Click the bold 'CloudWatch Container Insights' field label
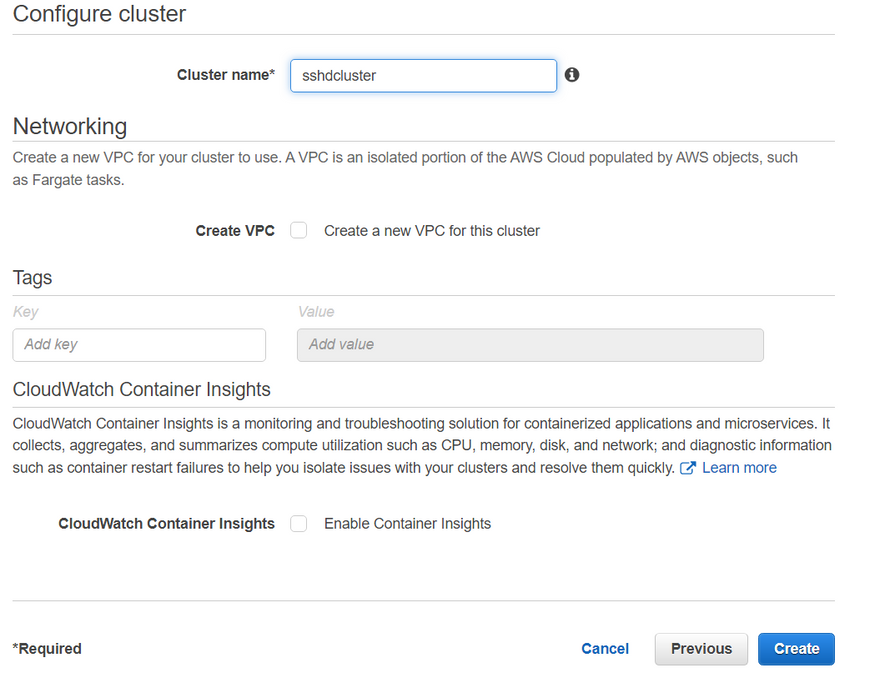880x682 pixels. 167,524
